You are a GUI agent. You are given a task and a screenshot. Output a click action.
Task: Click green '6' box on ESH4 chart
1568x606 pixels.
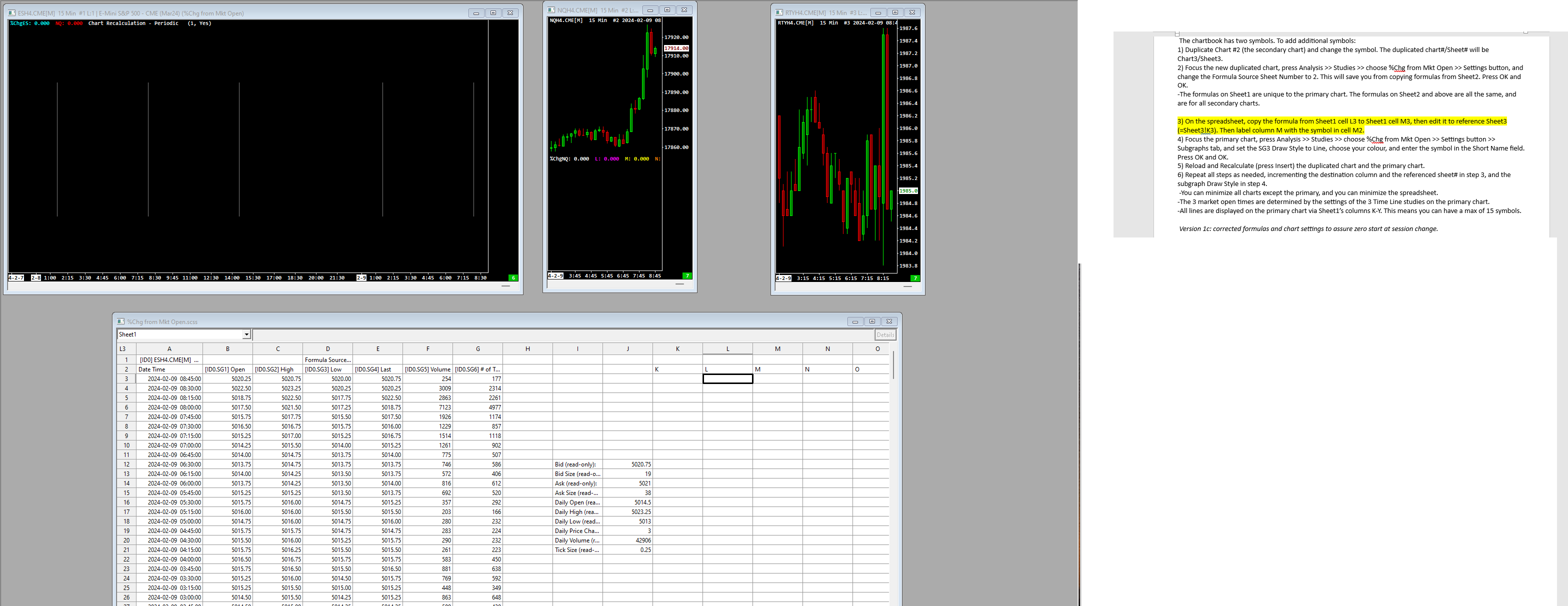coord(512,278)
